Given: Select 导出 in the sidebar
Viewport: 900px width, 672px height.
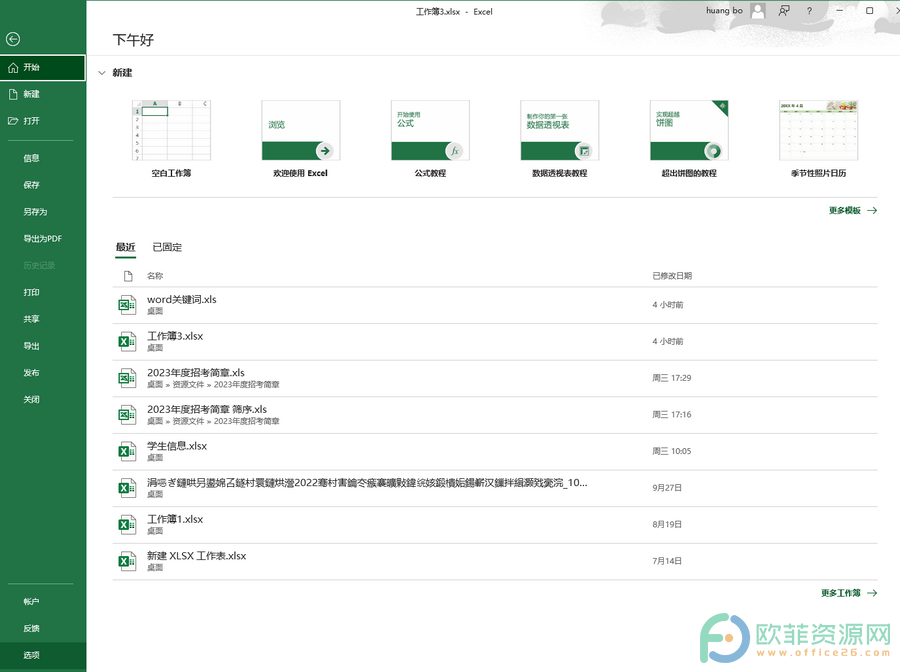Looking at the screenshot, I should point(32,346).
